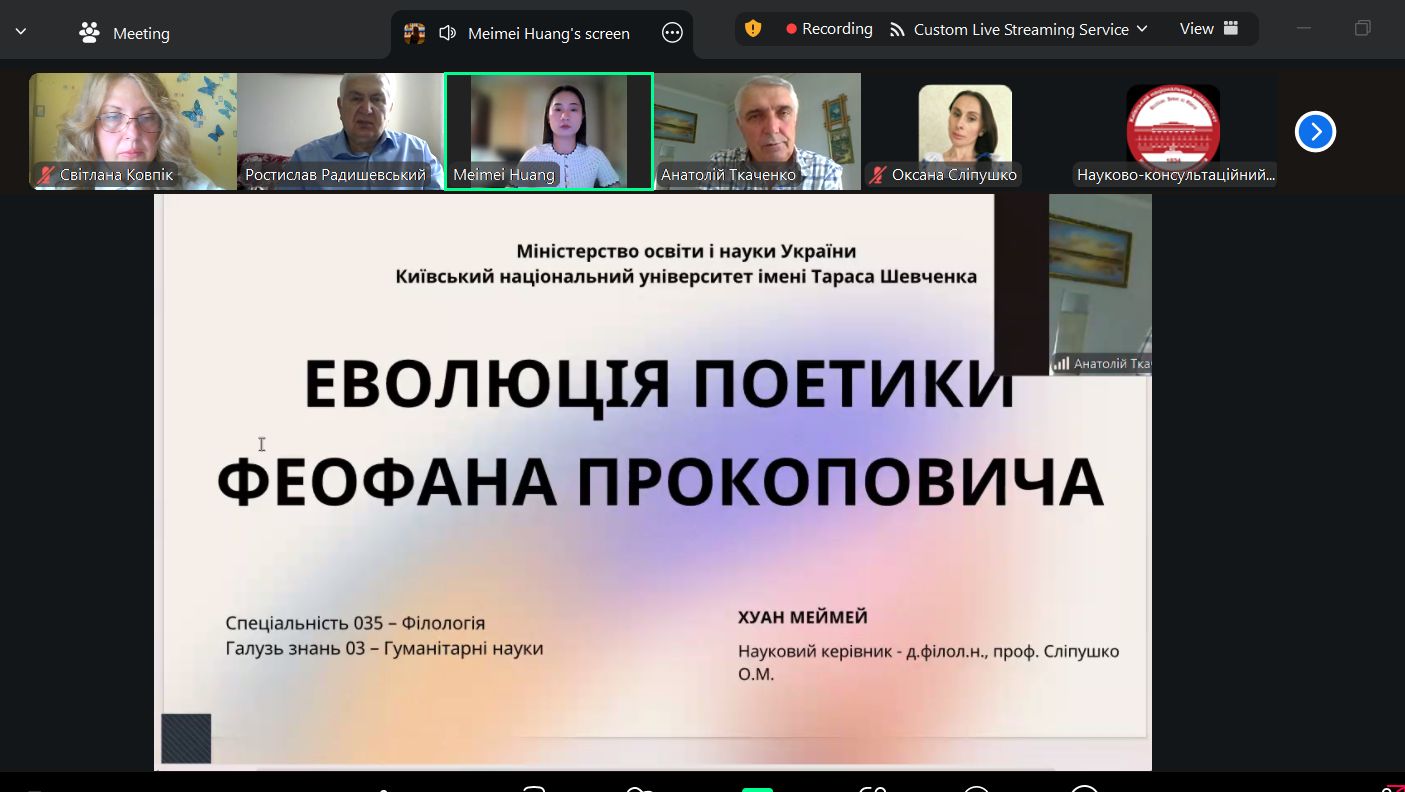This screenshot has width=1405, height=792.
Task: Open screen share more options ellipsis
Action: (672, 33)
